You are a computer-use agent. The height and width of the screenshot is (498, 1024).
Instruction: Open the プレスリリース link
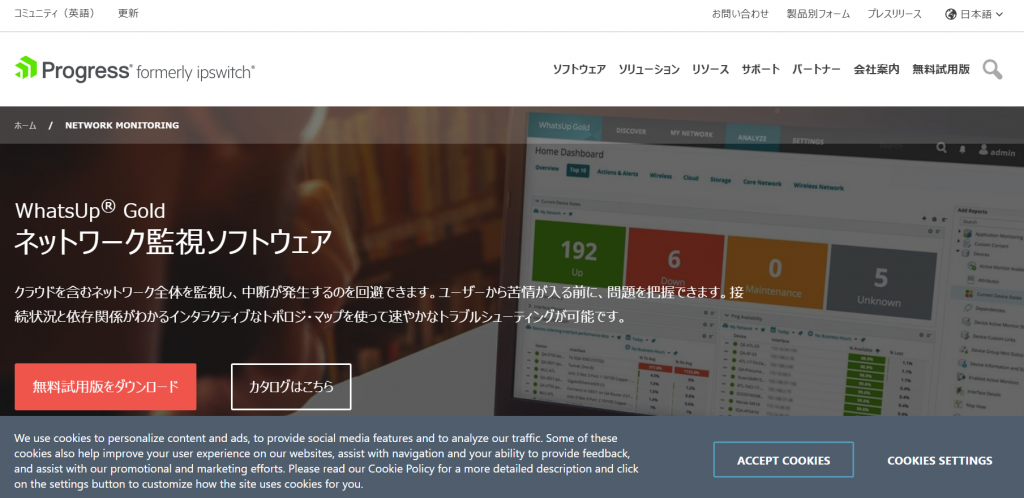[894, 14]
